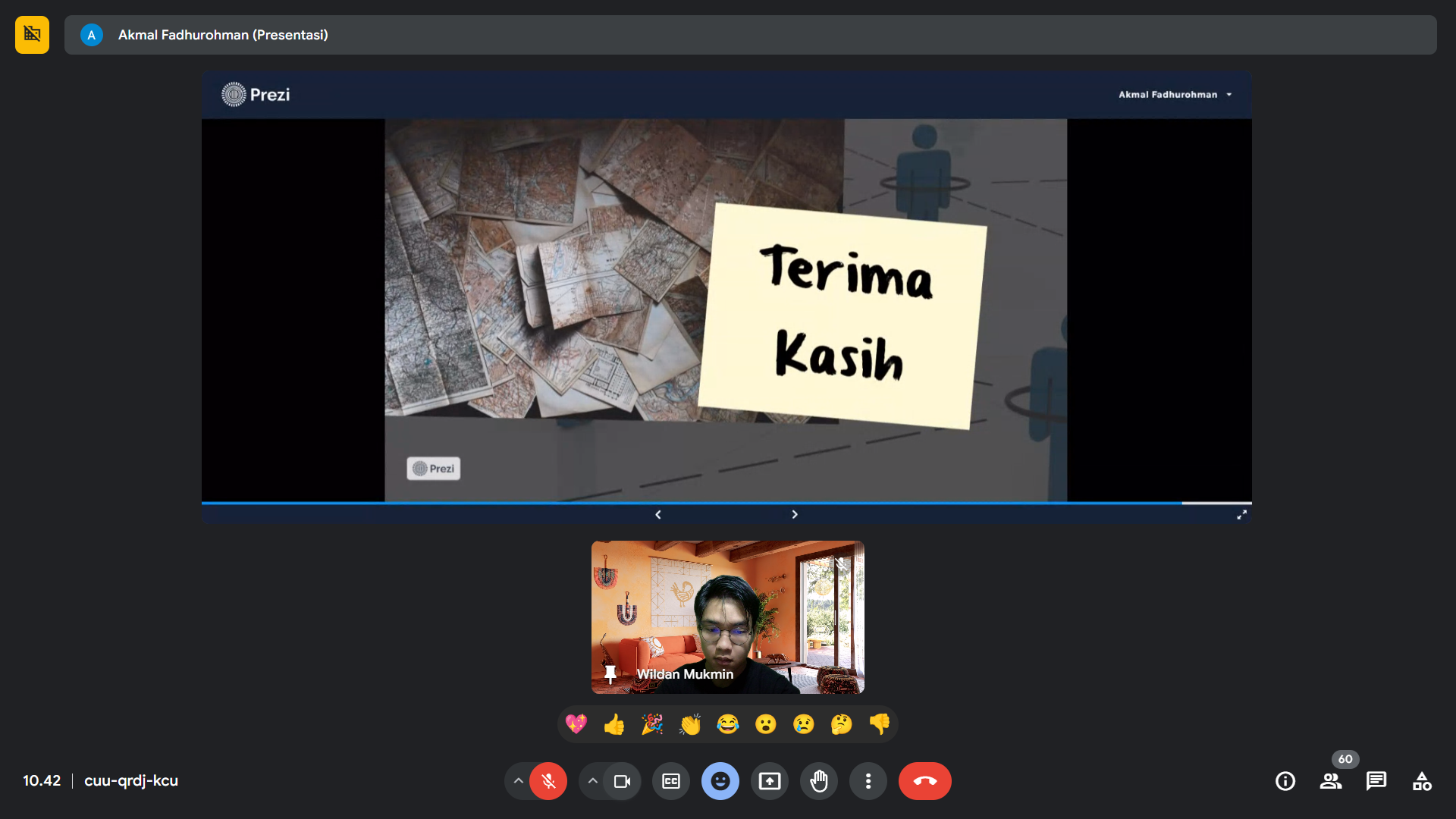Toggle the camera on or off
The height and width of the screenshot is (819, 1456).
tap(623, 781)
